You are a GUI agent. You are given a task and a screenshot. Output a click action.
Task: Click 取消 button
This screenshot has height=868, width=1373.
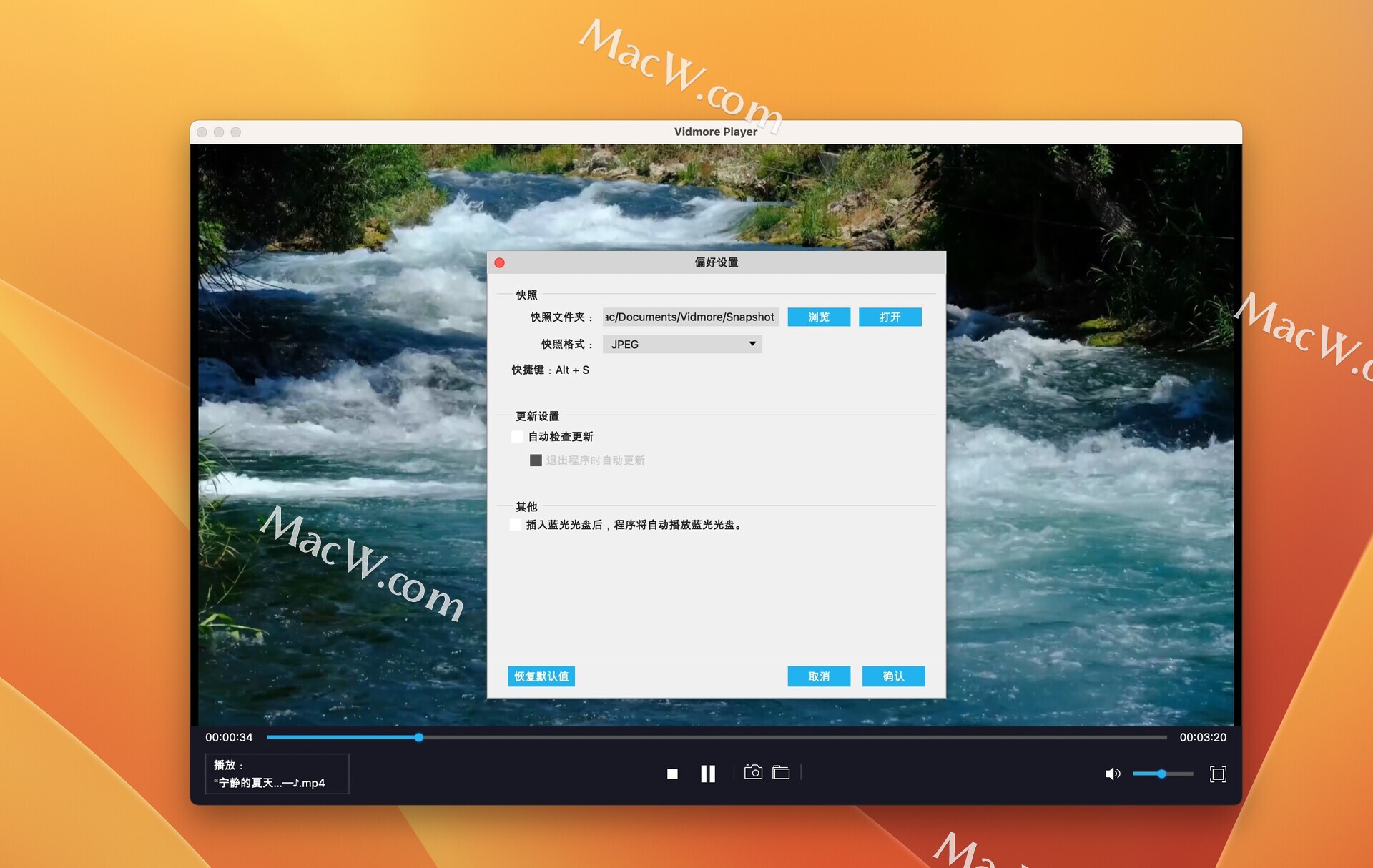[x=819, y=676]
